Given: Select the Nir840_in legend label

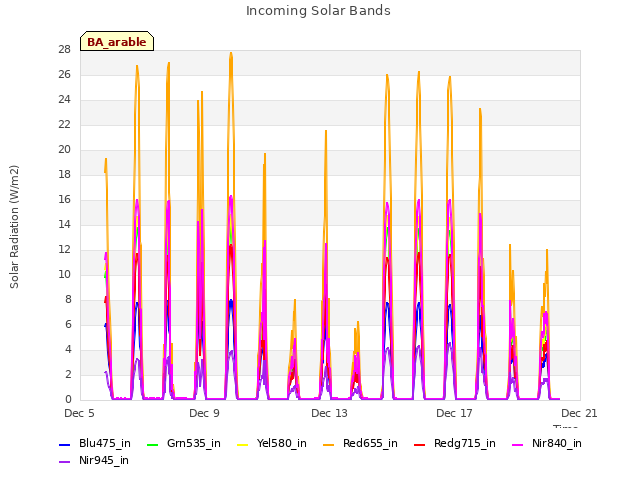Looking at the screenshot, I should (x=557, y=443).
